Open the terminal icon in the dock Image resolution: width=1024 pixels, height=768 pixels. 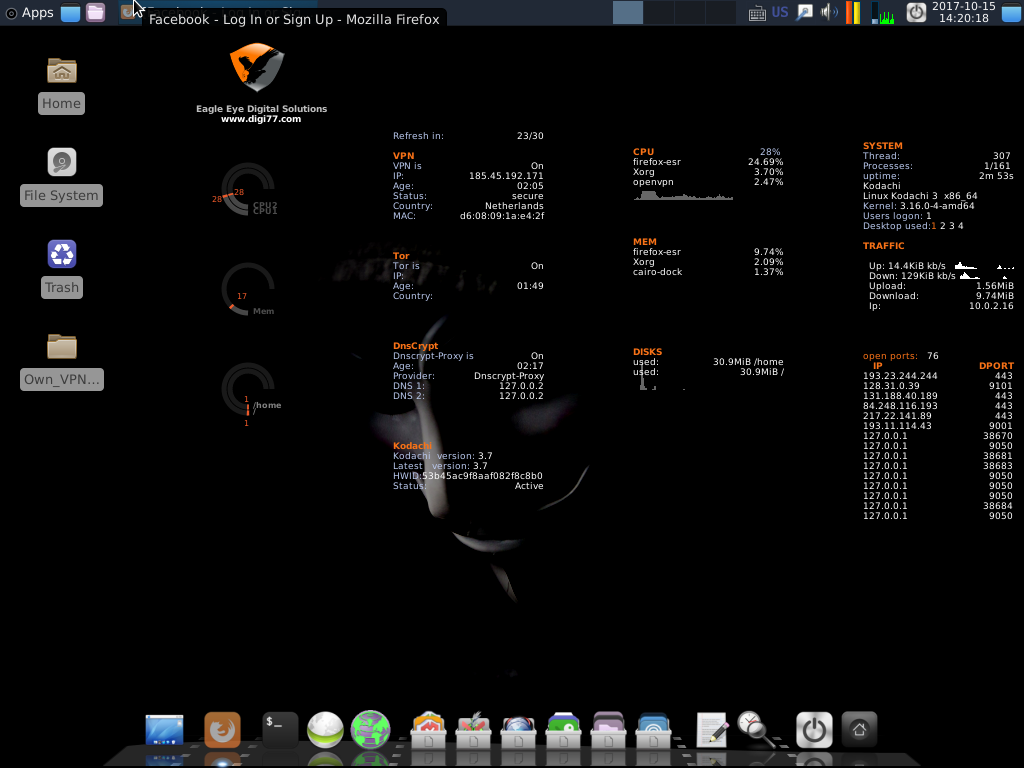coord(280,729)
